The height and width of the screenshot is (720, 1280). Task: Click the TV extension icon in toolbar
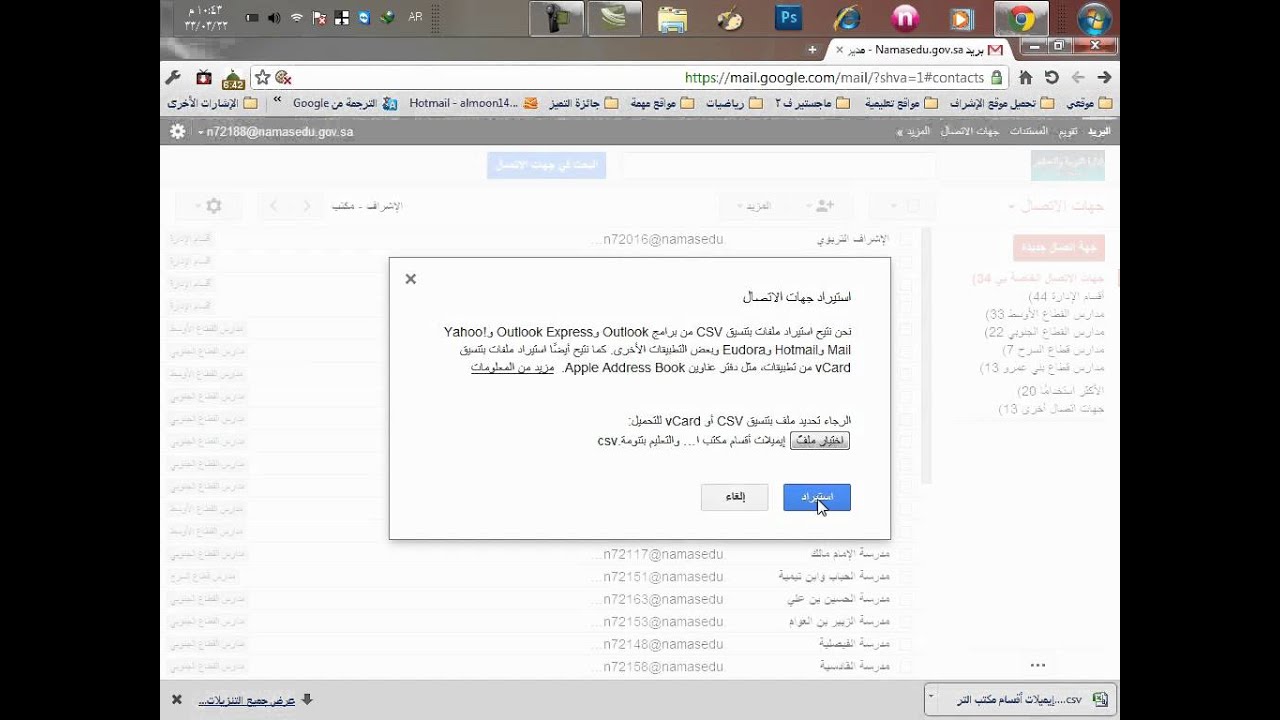(204, 77)
